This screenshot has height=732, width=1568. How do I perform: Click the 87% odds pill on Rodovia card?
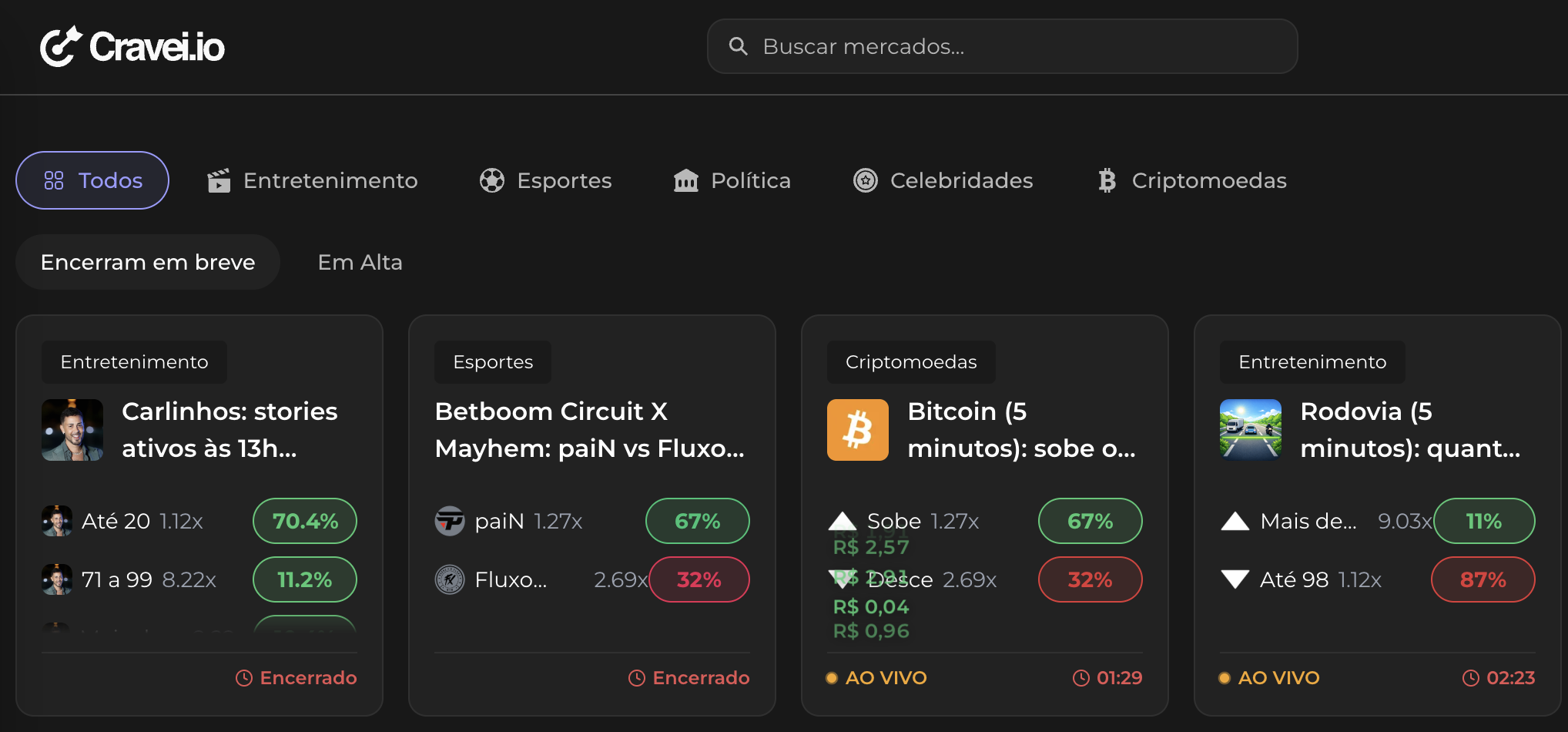[x=1483, y=579]
